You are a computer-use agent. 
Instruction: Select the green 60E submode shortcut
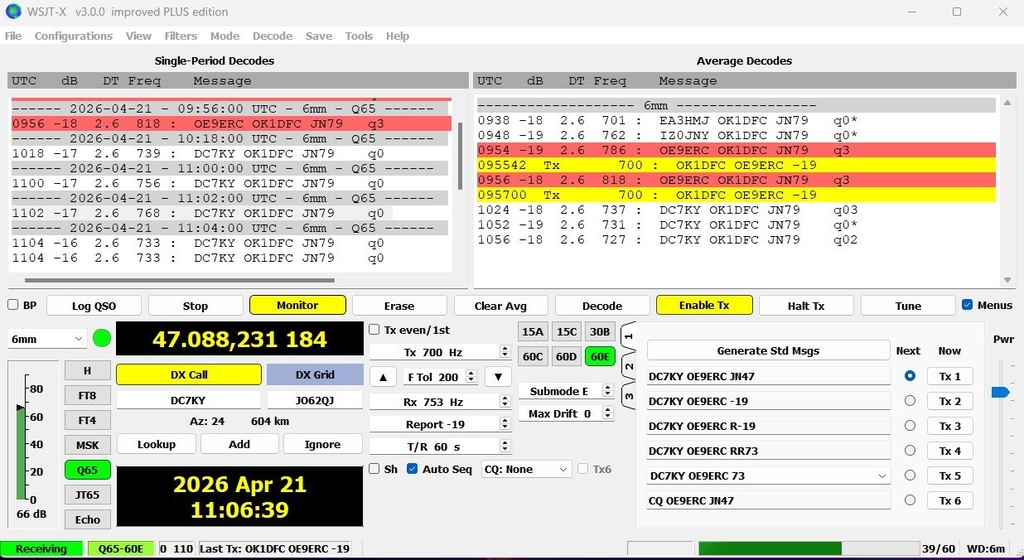pos(600,356)
